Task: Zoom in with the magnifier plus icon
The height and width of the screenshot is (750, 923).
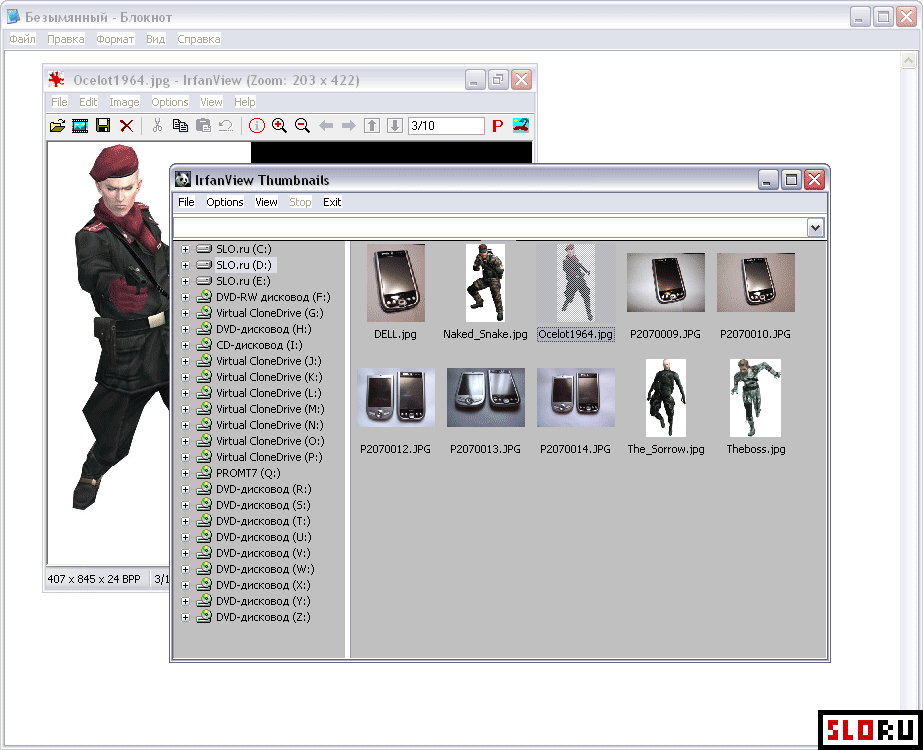Action: [x=279, y=126]
